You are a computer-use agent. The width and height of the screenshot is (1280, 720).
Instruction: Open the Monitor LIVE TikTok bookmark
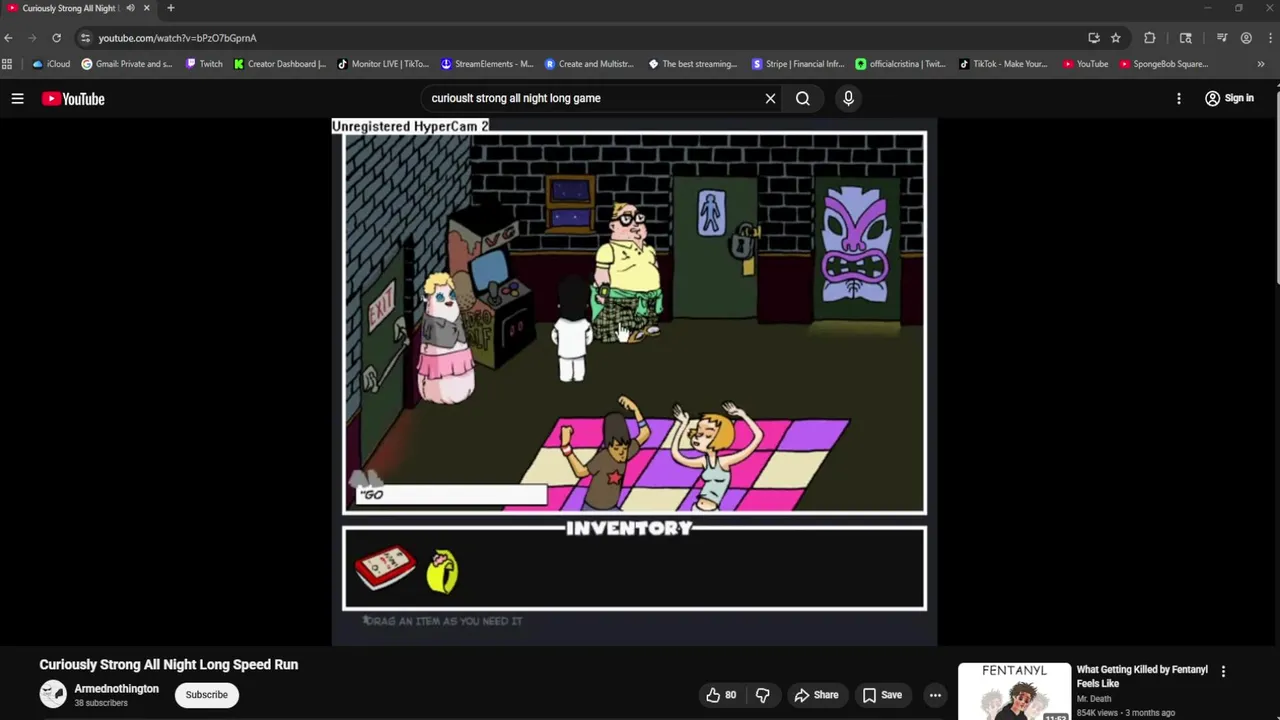pos(383,64)
